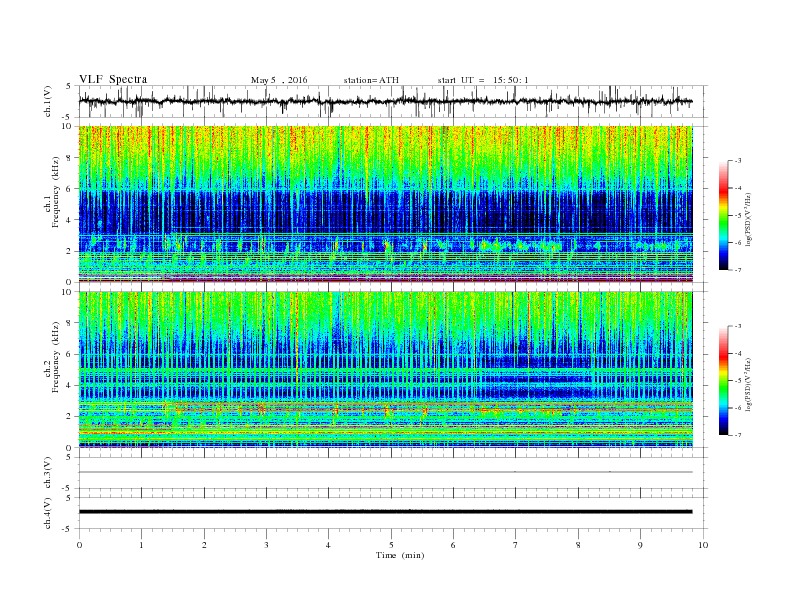
Task: Click the "-7" label on ch.2 color bar
Action: (x=737, y=435)
